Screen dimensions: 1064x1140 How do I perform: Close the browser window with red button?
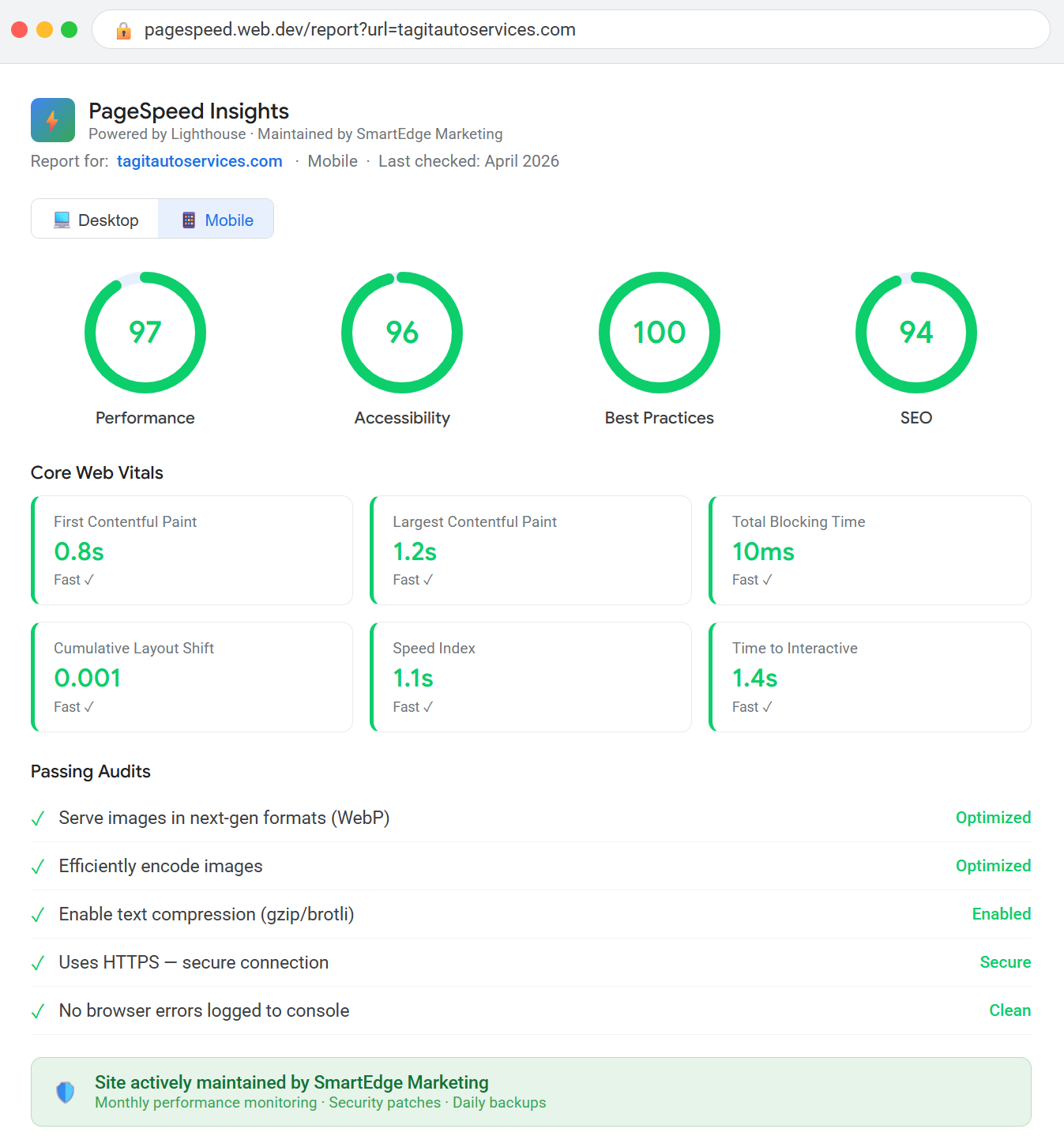(20, 29)
